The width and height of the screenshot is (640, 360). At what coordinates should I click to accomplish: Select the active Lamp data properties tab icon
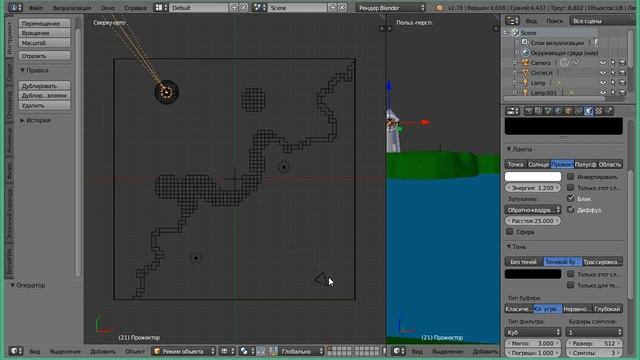tap(588, 111)
